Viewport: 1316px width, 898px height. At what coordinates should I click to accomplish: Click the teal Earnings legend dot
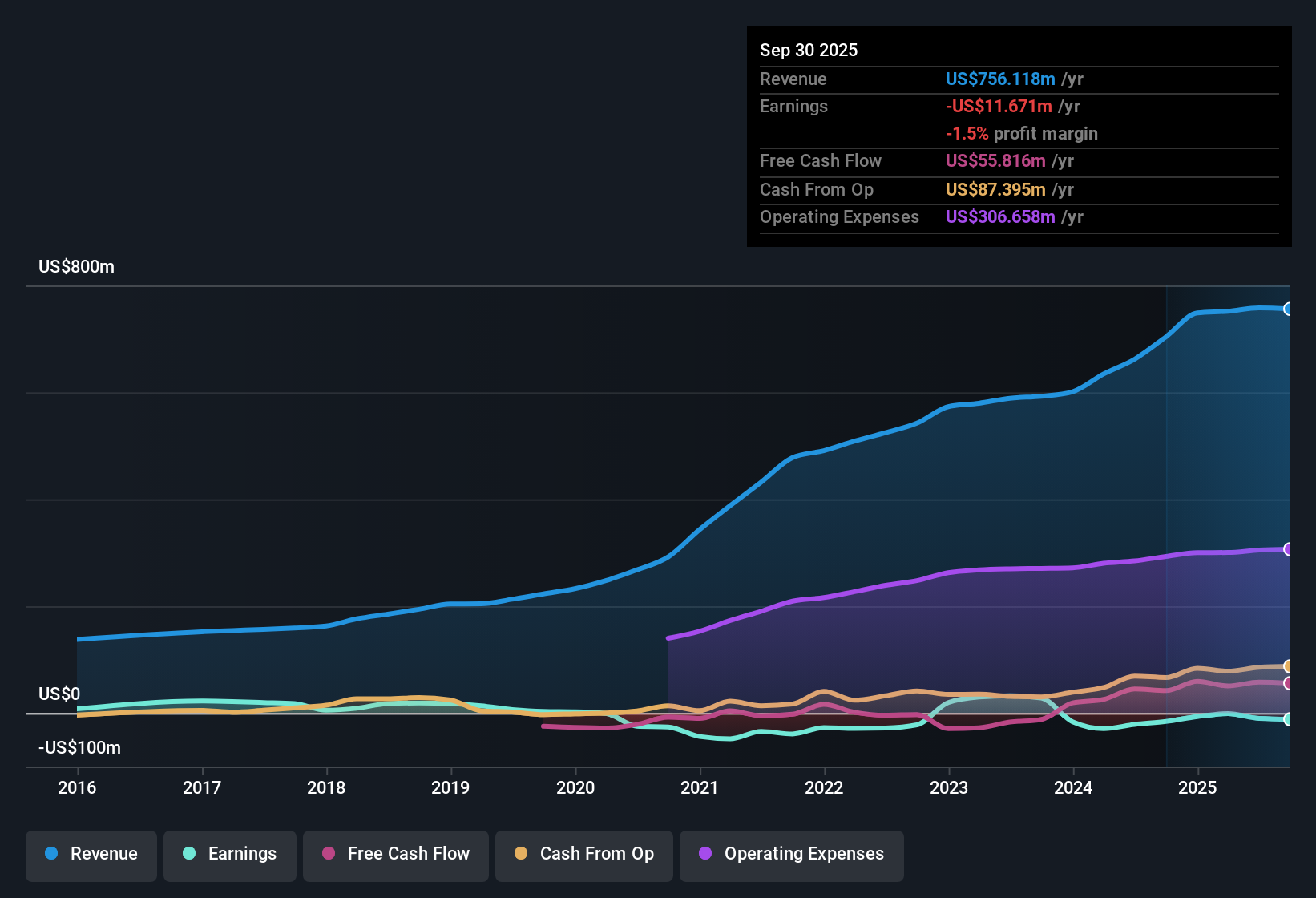point(189,854)
